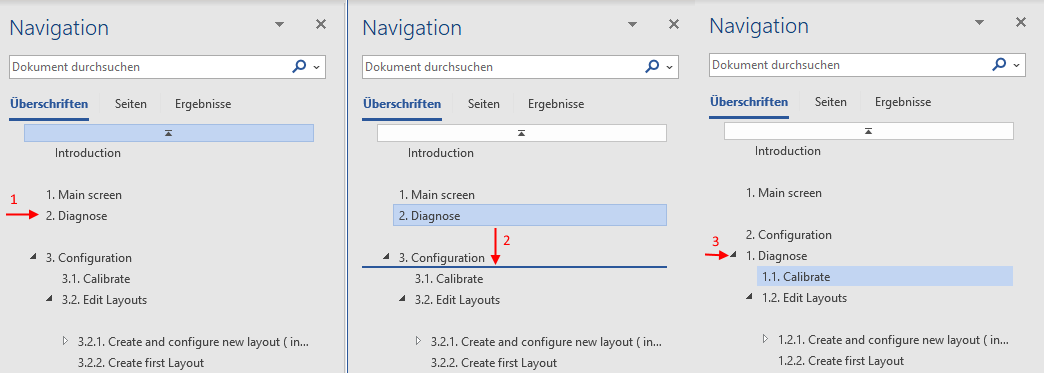Close the middle Navigation pane
This screenshot has width=1044, height=373.
[x=674, y=25]
